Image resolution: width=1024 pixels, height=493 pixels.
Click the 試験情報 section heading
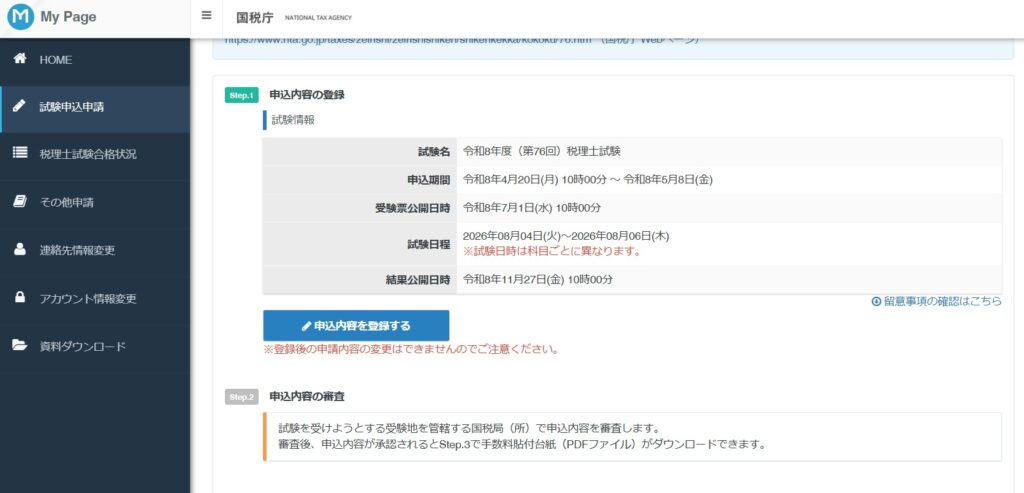coord(293,120)
